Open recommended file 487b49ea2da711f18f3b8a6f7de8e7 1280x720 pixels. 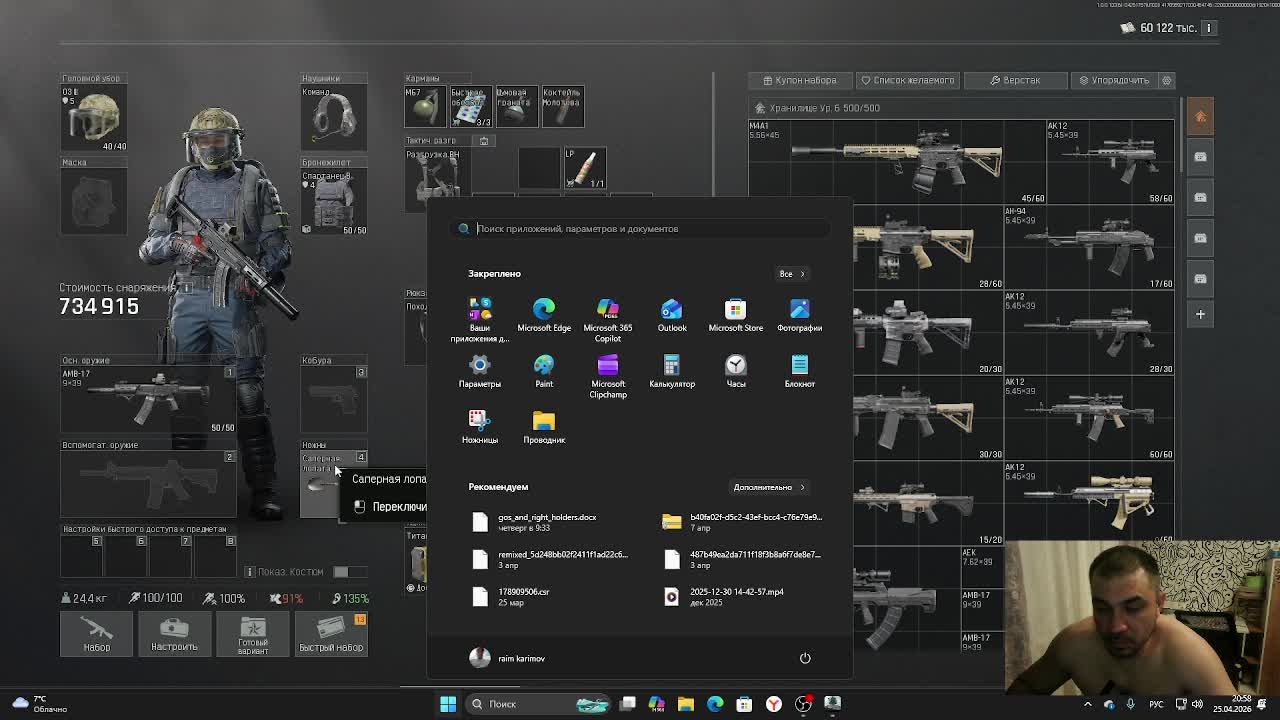743,559
